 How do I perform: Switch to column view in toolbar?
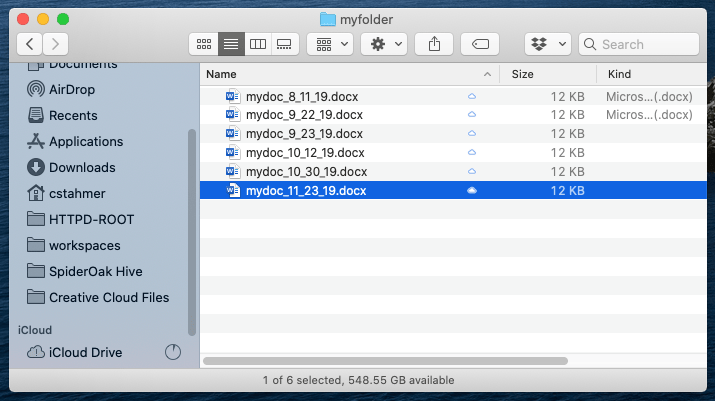click(x=258, y=44)
